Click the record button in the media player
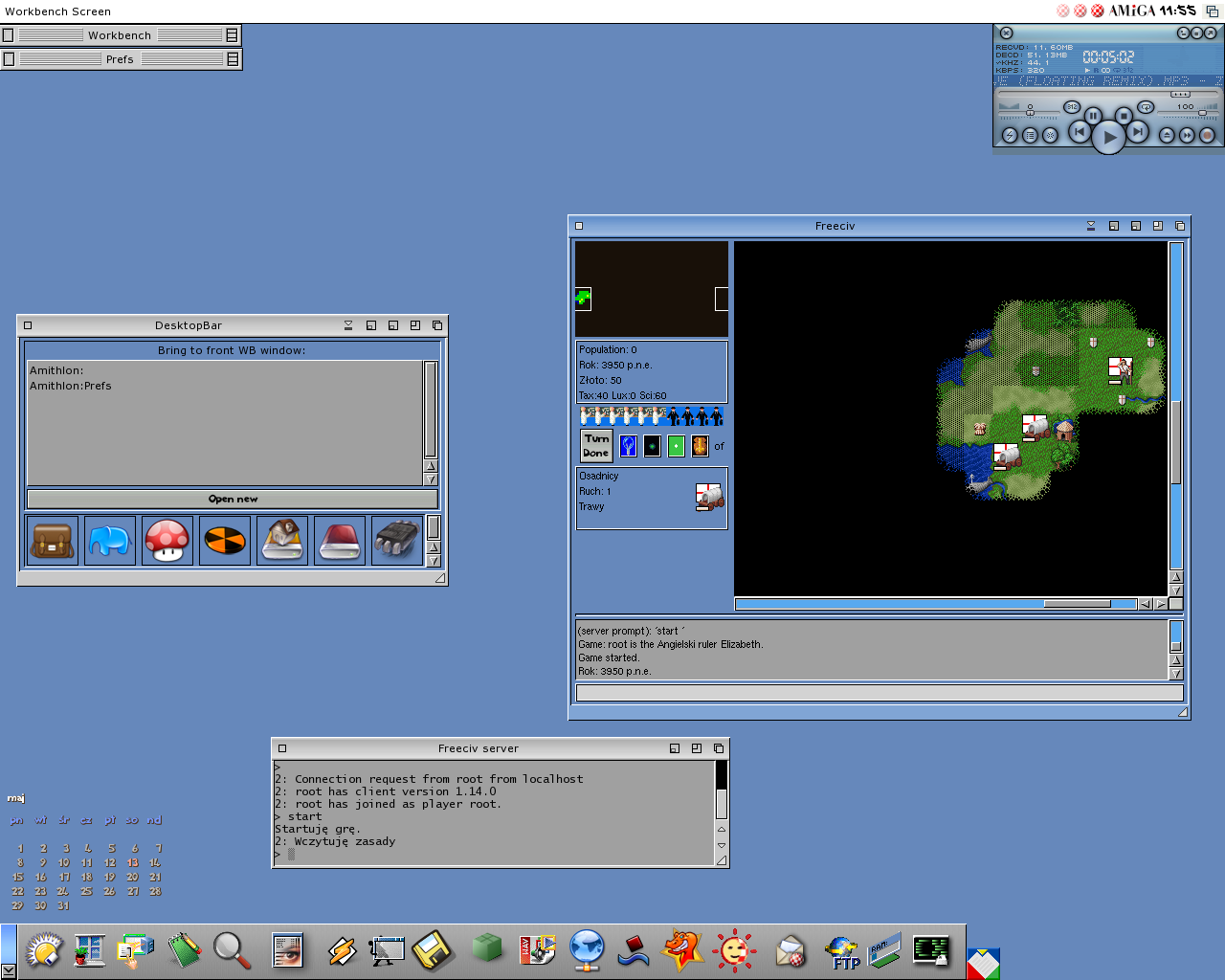The width and height of the screenshot is (1225, 980). click(1208, 136)
